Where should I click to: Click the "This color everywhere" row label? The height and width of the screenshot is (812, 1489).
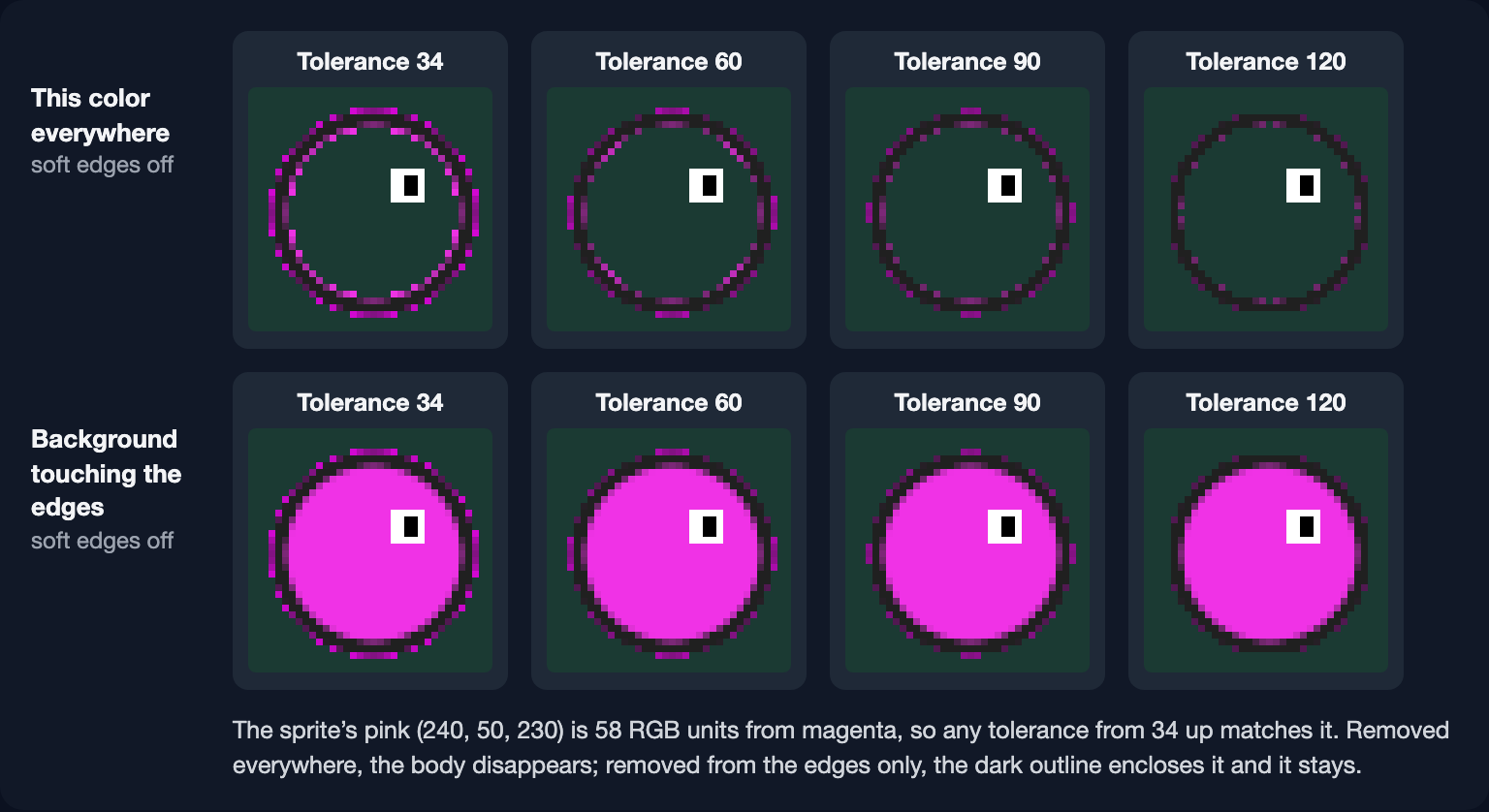coord(100,115)
